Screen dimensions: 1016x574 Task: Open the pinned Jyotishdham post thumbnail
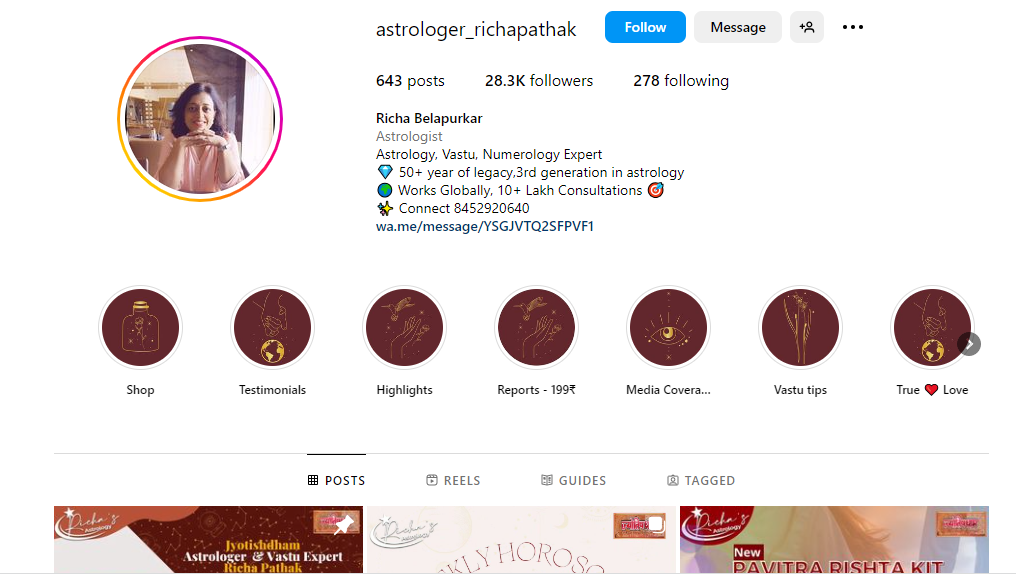(x=209, y=539)
